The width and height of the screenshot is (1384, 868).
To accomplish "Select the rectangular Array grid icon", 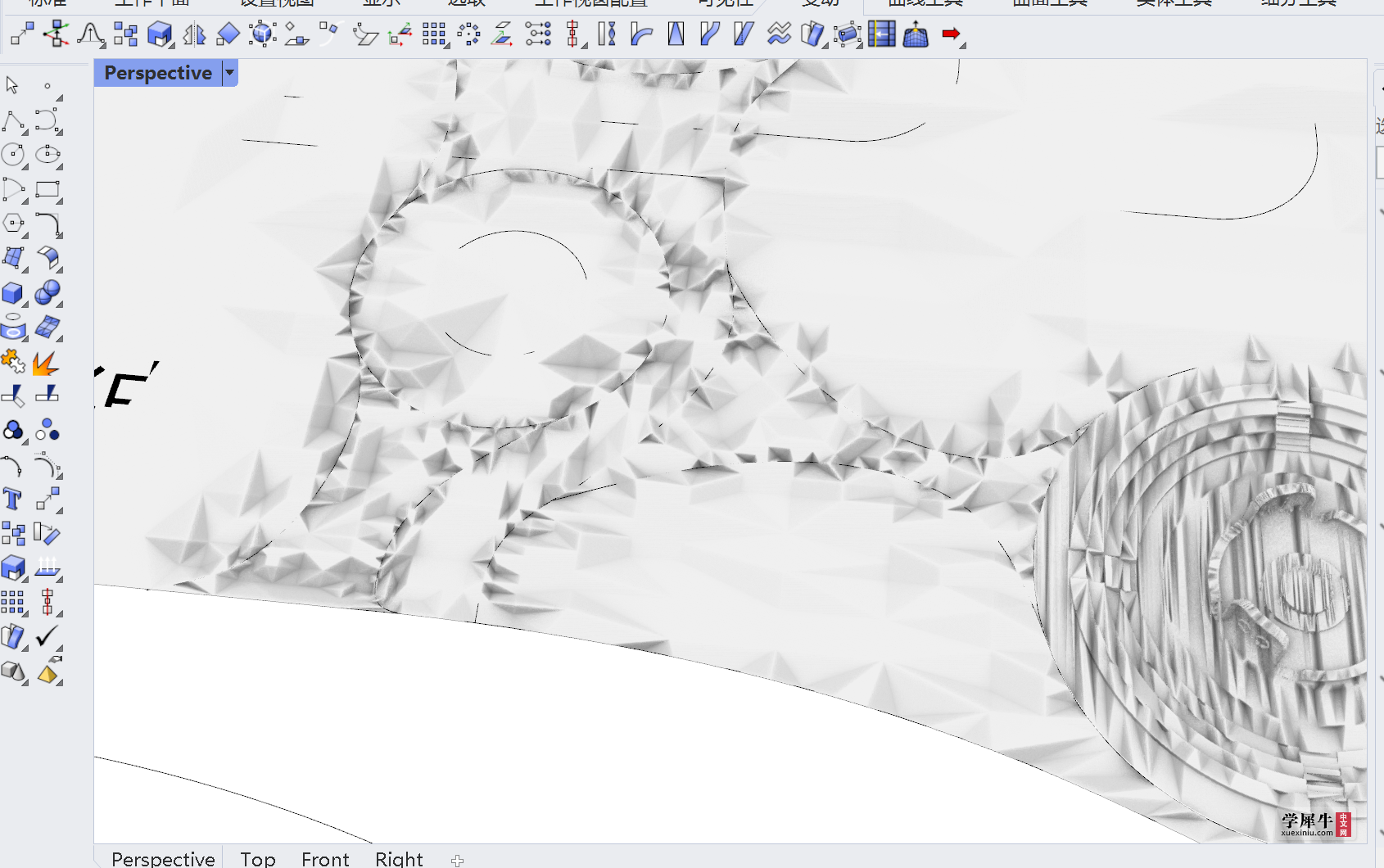I will [x=434, y=34].
